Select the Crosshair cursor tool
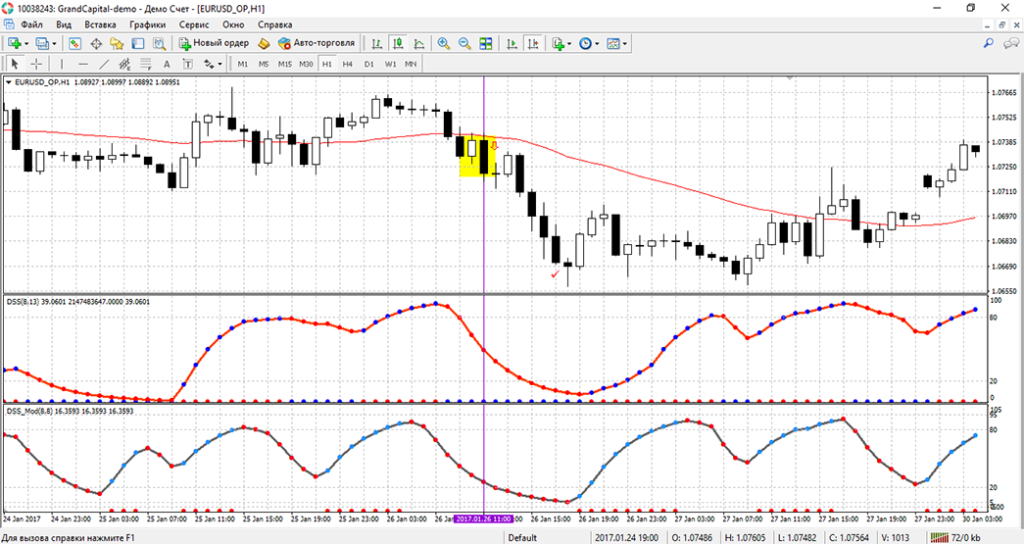 click(37, 64)
